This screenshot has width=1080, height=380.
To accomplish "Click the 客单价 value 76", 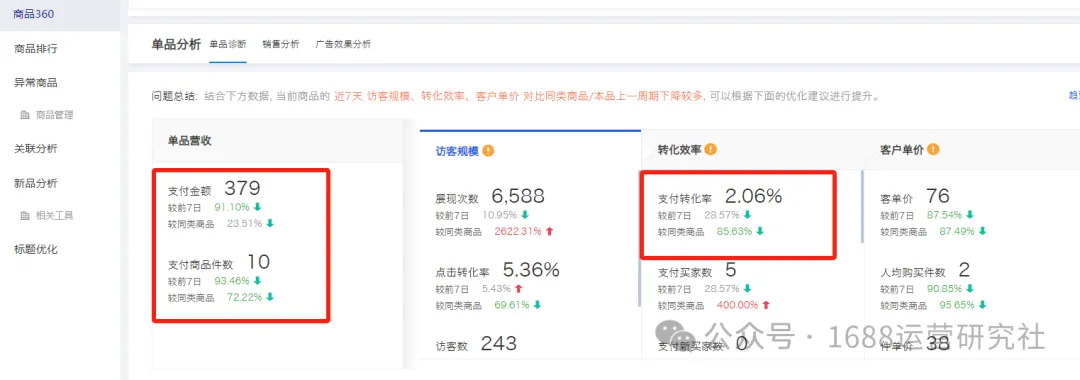I will tap(938, 196).
